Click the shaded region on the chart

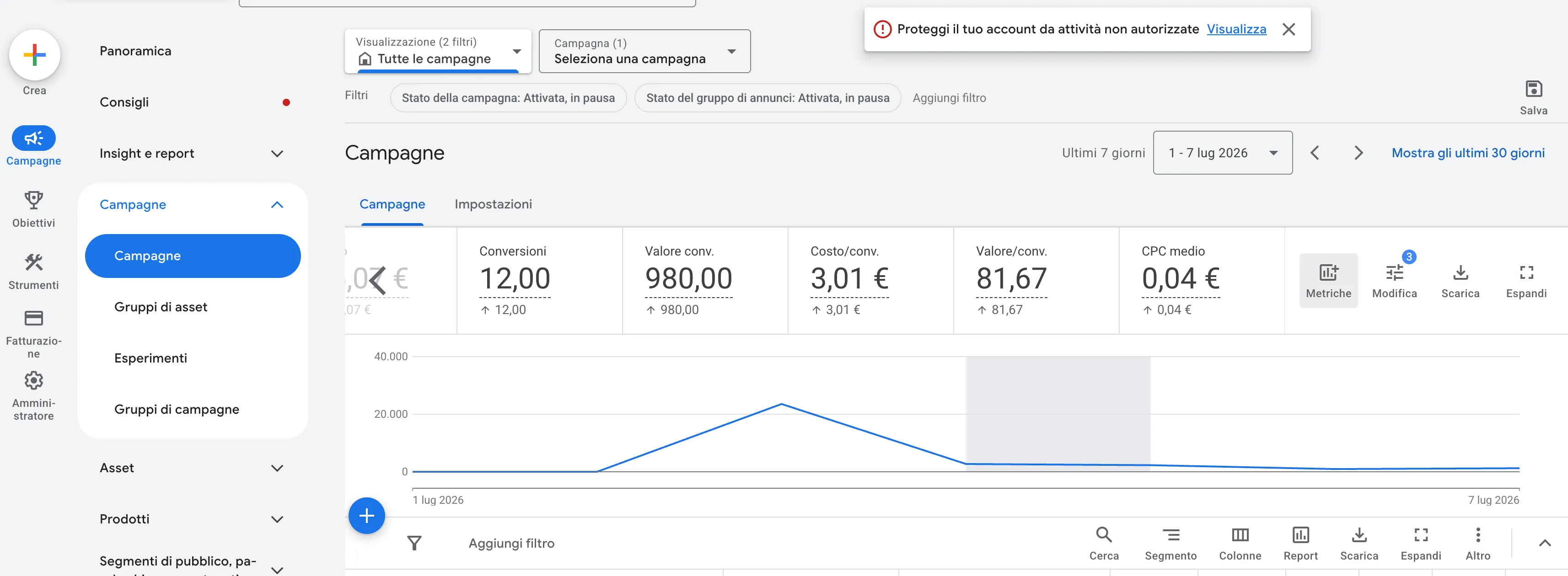click(x=1058, y=414)
